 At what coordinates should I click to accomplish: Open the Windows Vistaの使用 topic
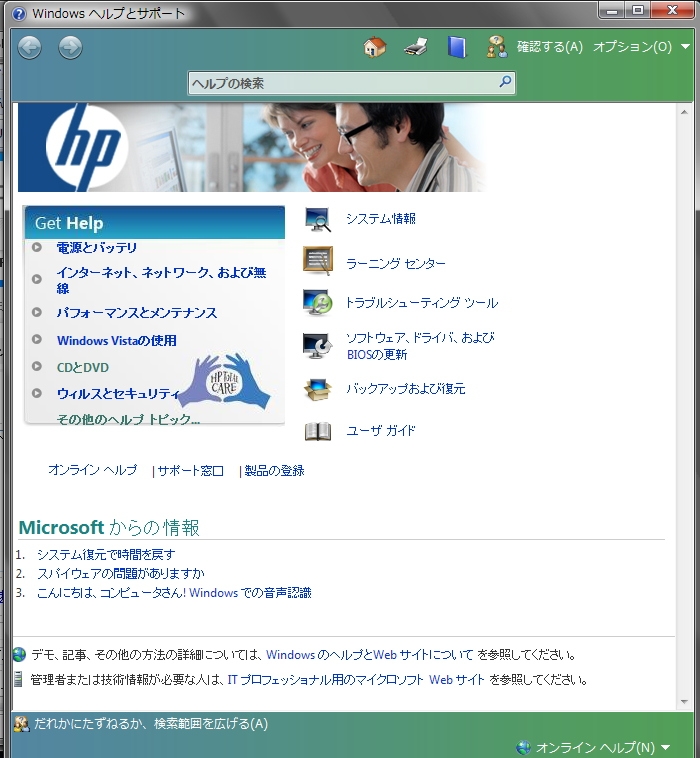click(117, 340)
